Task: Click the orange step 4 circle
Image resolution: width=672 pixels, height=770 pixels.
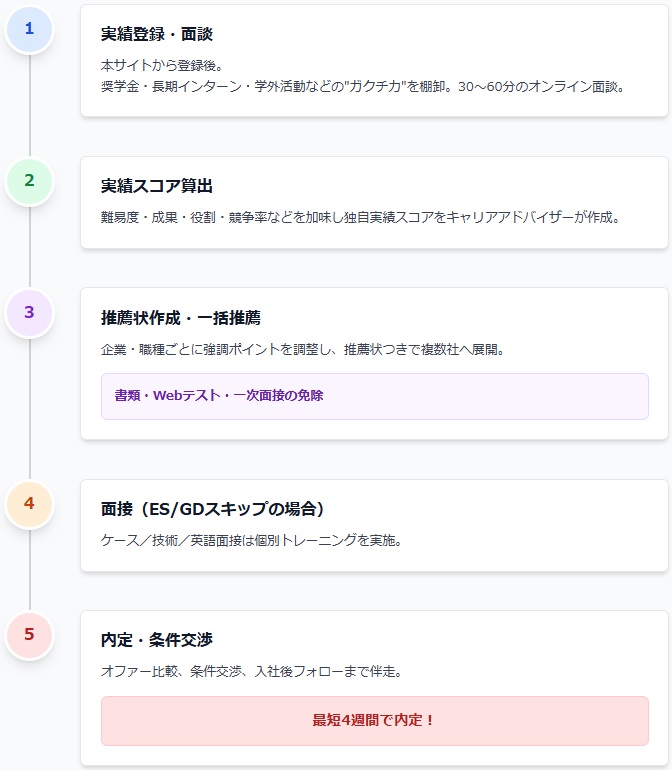Action: [x=29, y=503]
